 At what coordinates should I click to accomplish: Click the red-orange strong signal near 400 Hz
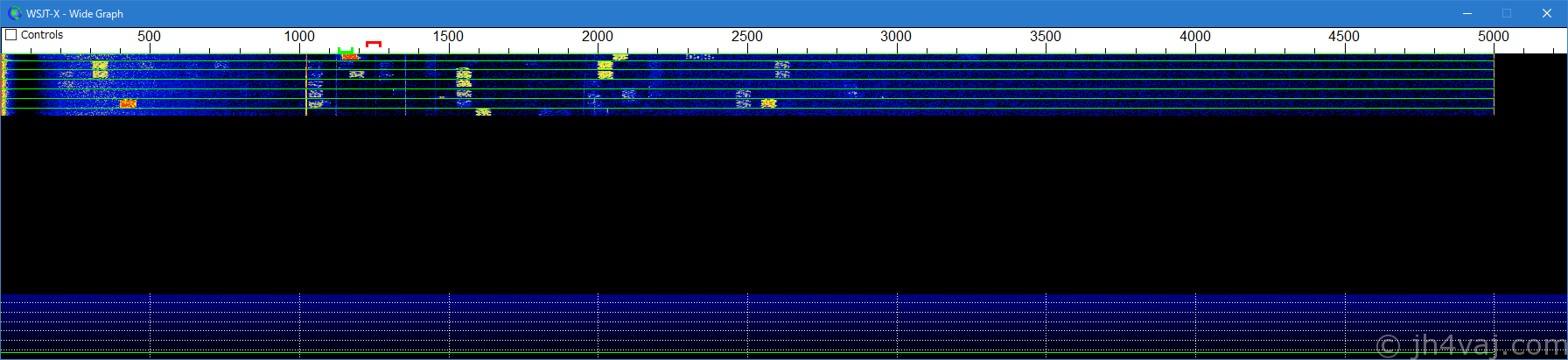tap(128, 103)
